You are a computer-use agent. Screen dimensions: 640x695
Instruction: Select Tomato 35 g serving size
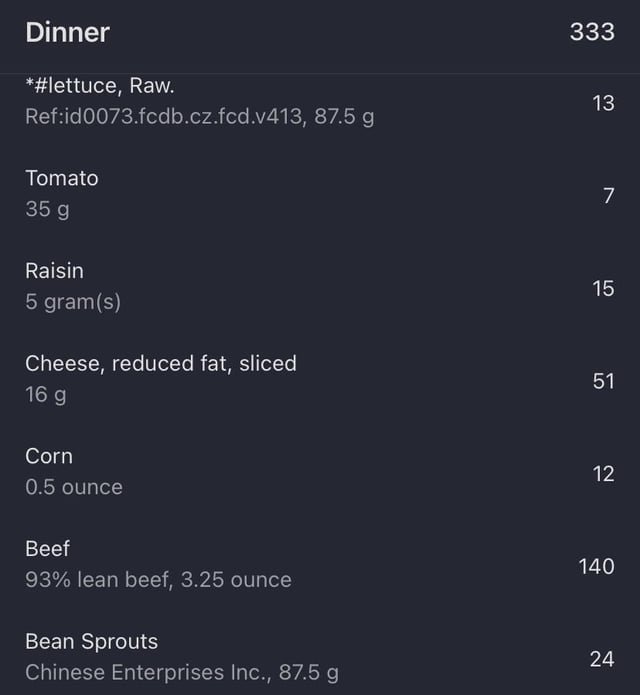click(x=47, y=209)
